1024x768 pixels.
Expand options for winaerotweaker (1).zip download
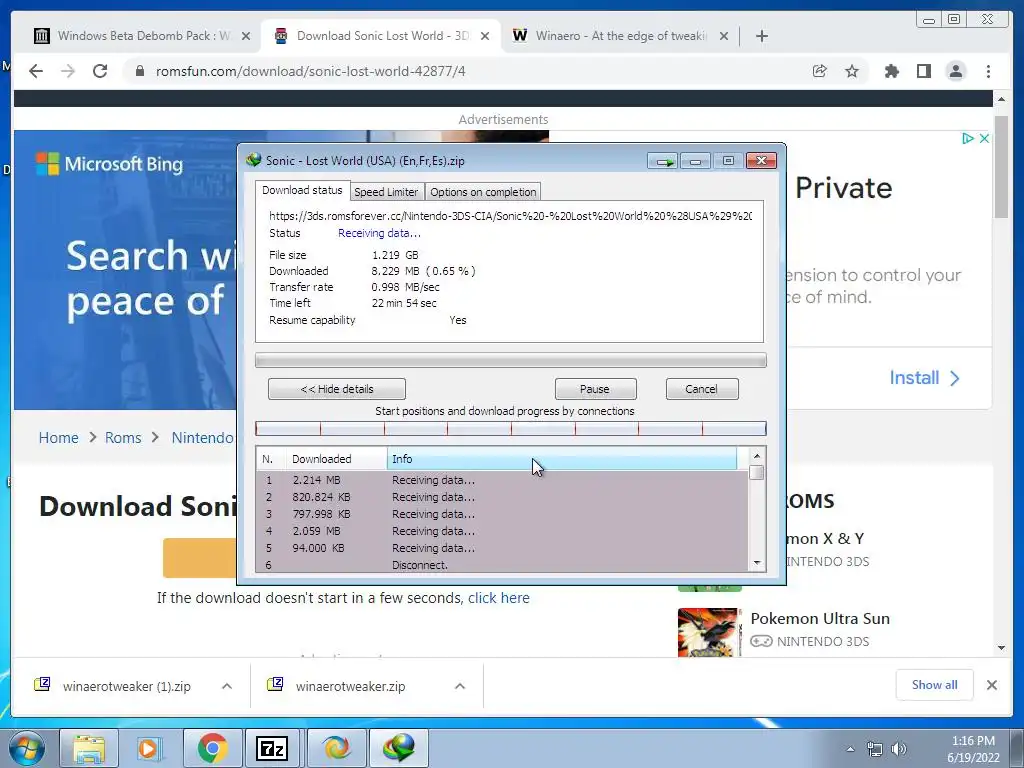point(227,686)
